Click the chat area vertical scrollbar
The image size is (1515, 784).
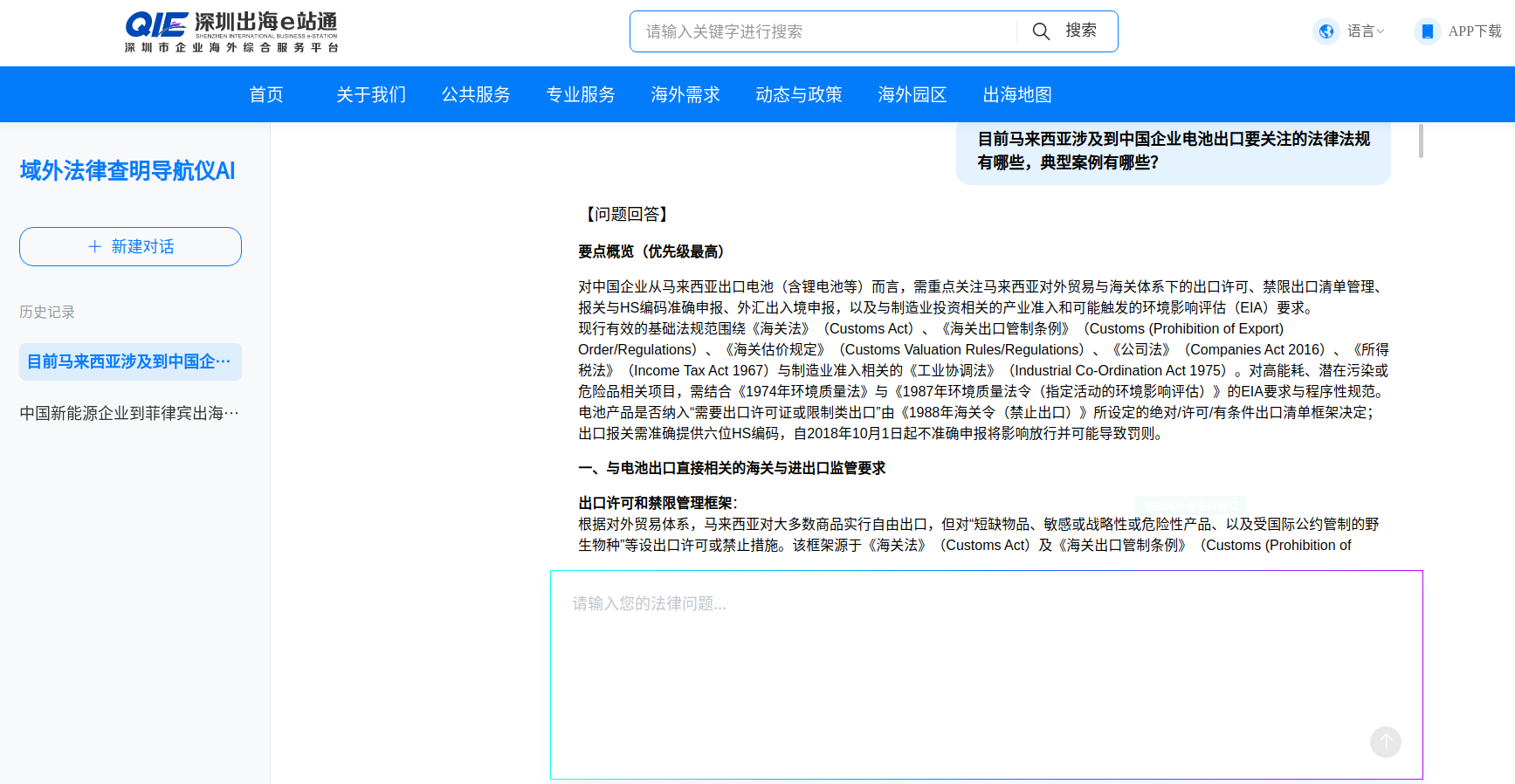click(1421, 141)
